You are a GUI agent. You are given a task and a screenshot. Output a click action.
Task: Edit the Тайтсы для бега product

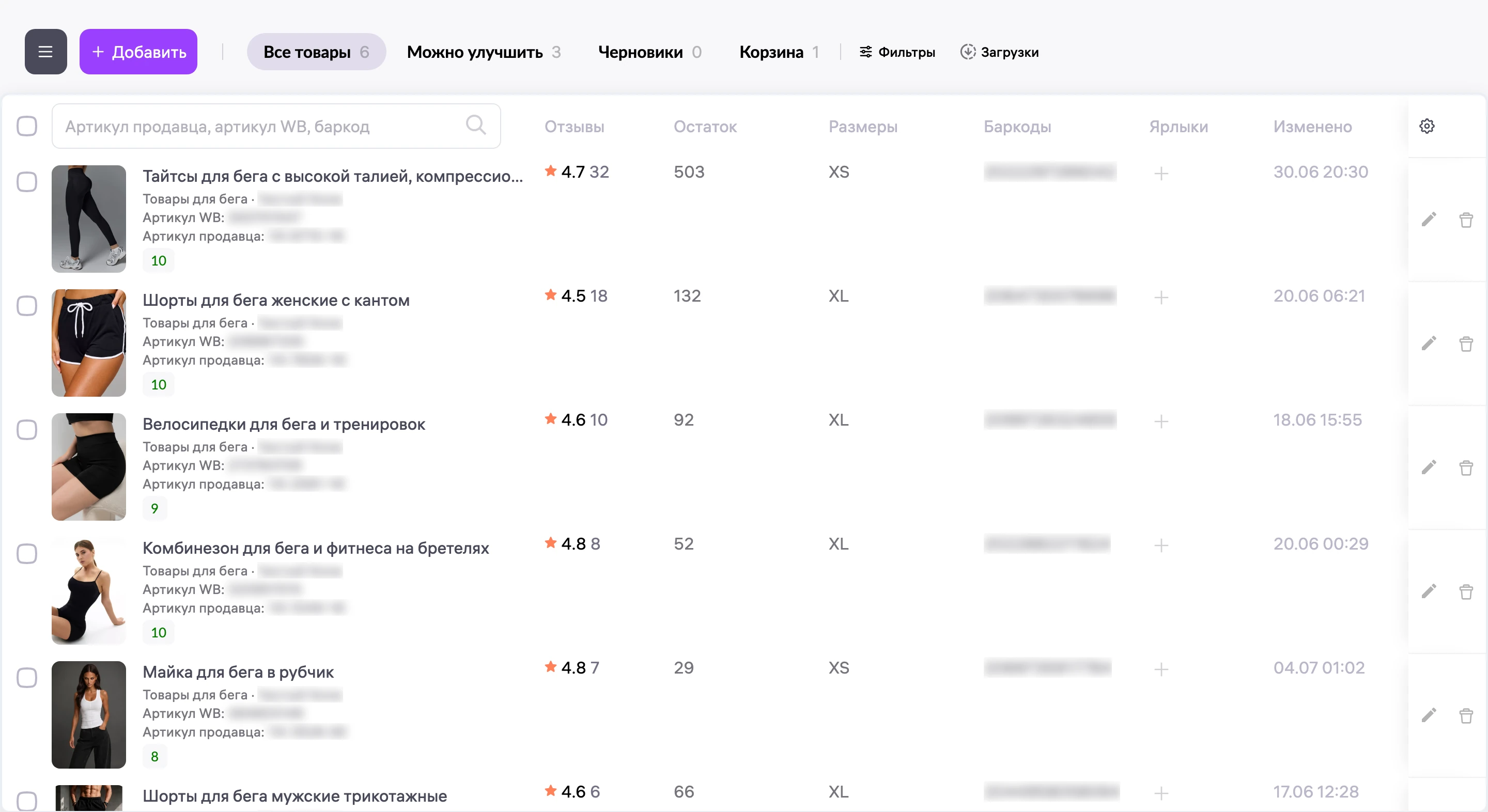[x=1429, y=220]
